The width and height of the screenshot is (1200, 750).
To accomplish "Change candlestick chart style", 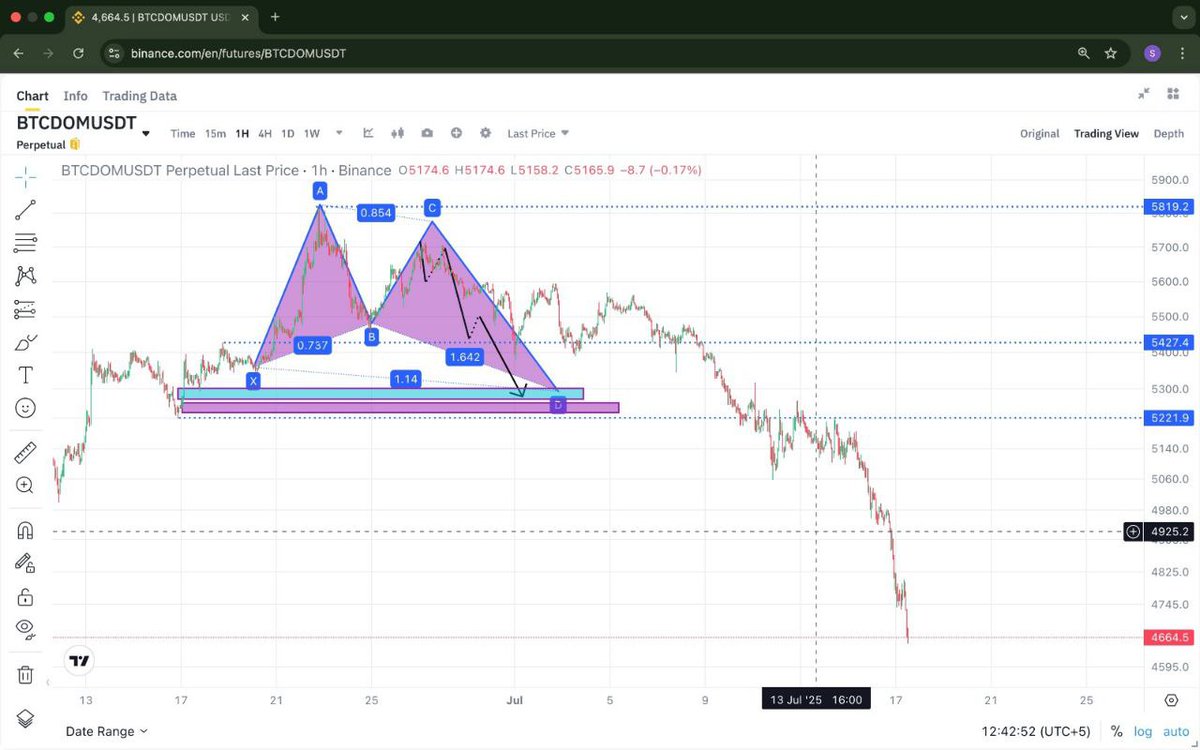I will pyautogui.click(x=398, y=133).
